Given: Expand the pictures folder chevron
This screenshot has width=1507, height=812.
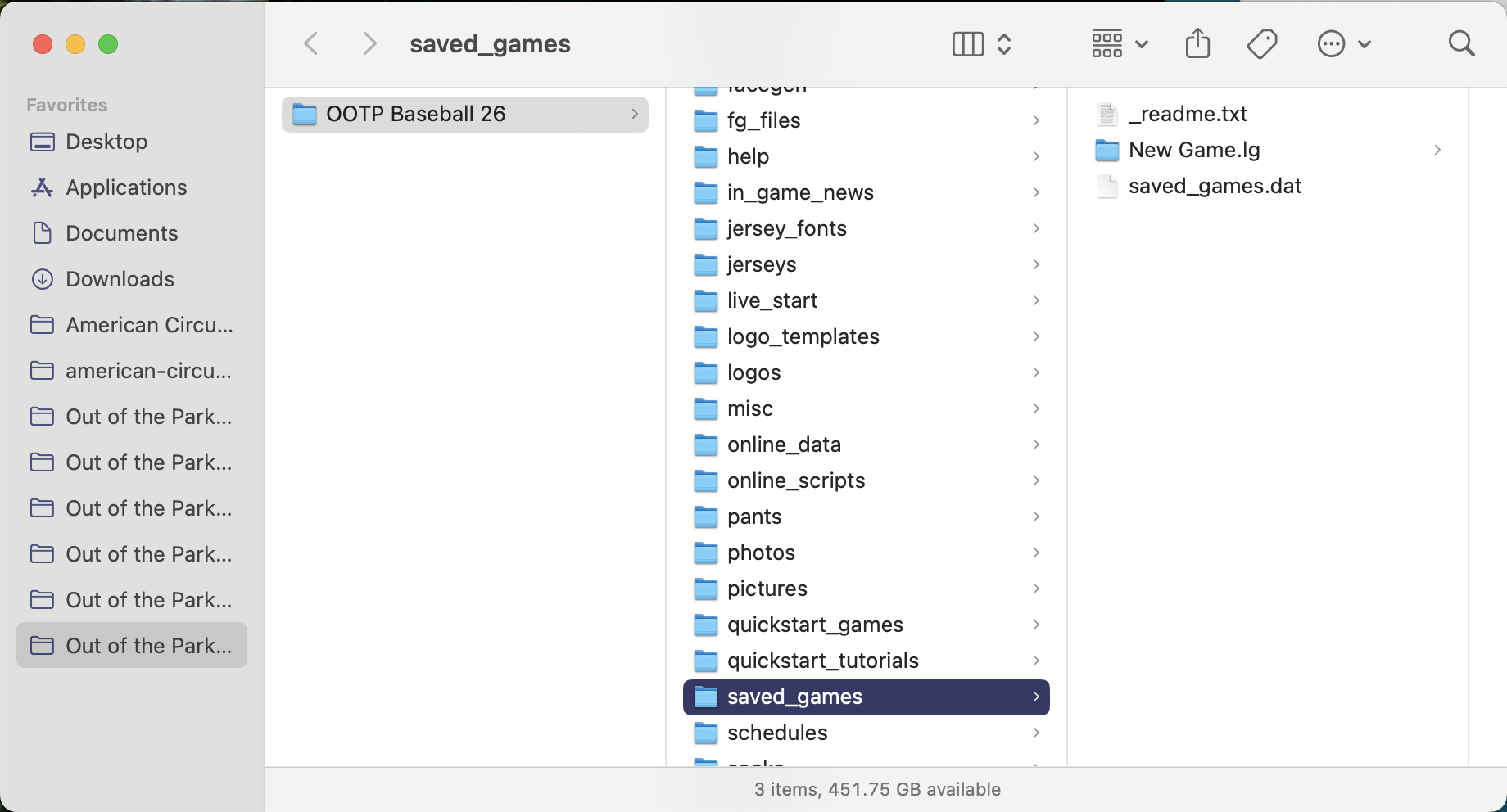Looking at the screenshot, I should tap(1036, 589).
